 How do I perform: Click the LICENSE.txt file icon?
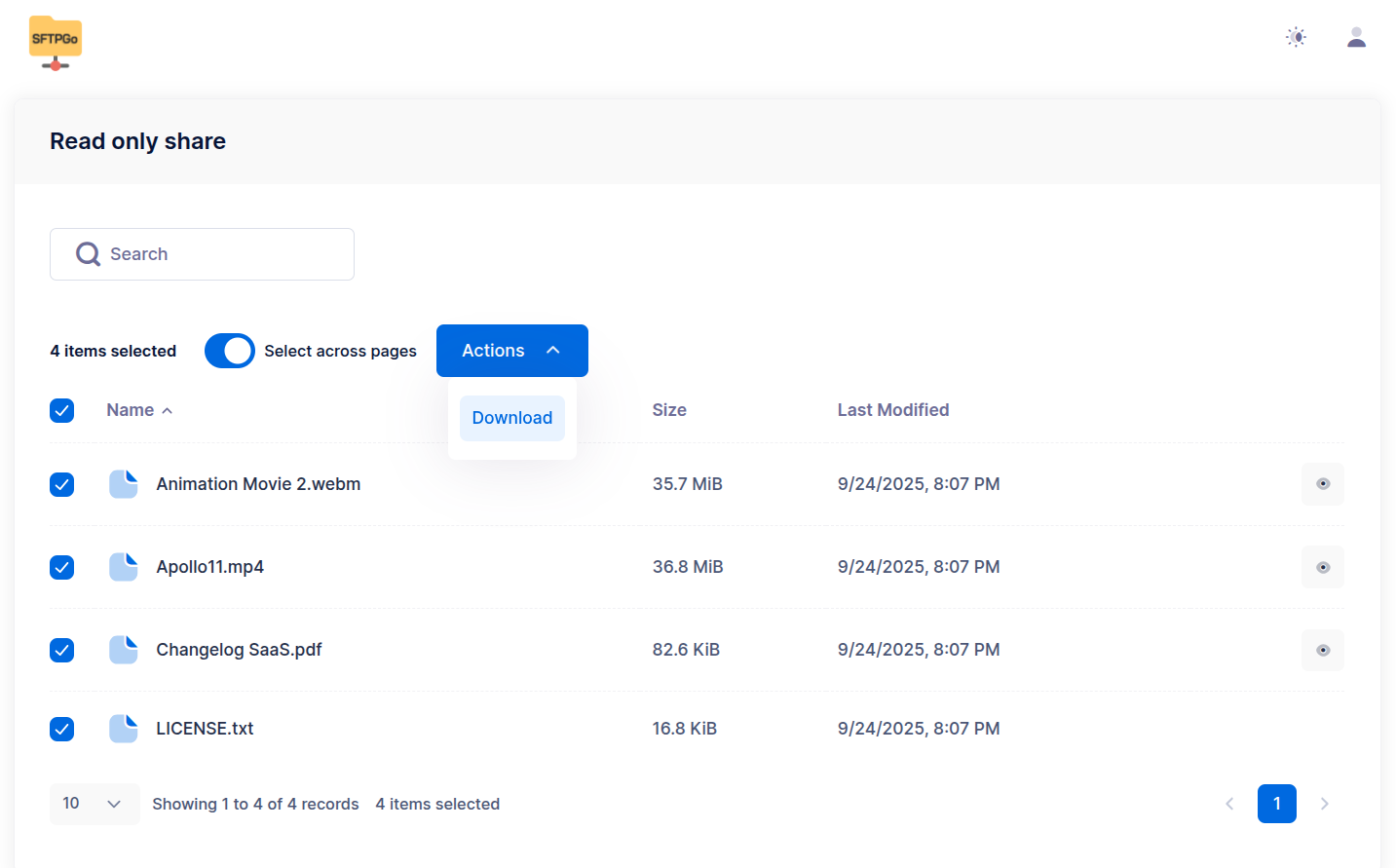click(x=124, y=729)
